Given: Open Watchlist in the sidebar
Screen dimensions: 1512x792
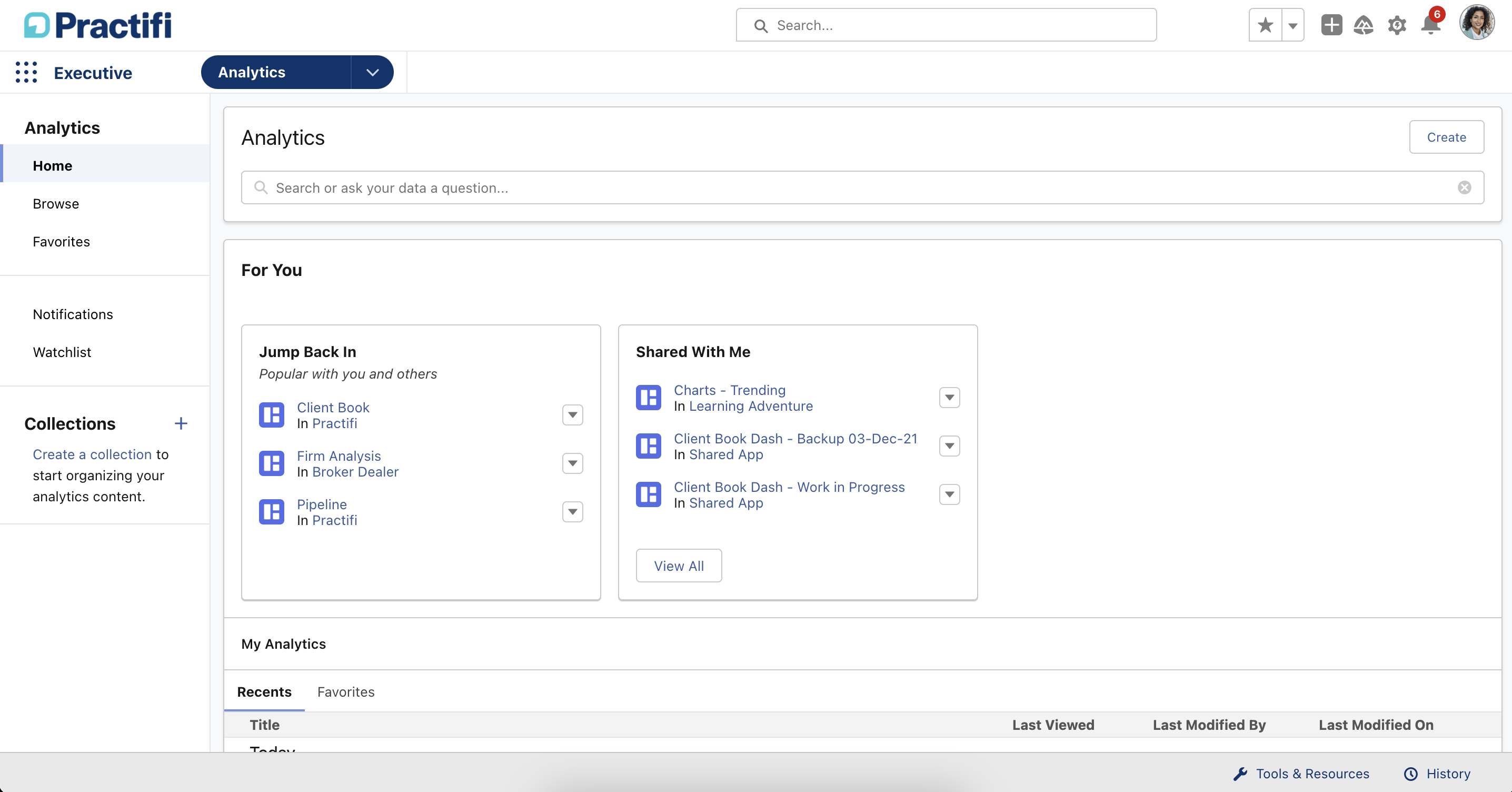Looking at the screenshot, I should (62, 352).
